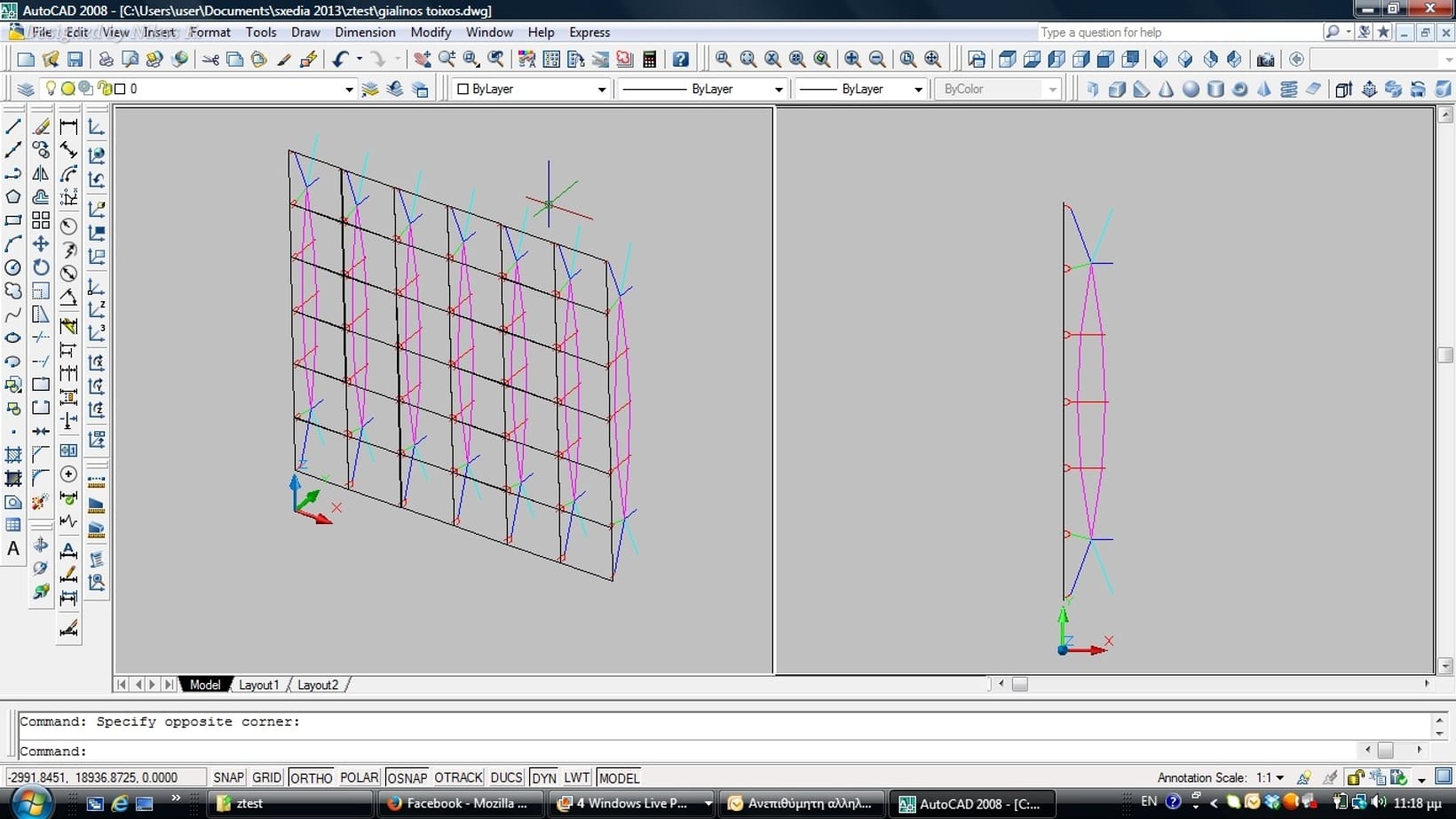Expand the layer selection dropdown
This screenshot has width=1456, height=819.
click(348, 89)
